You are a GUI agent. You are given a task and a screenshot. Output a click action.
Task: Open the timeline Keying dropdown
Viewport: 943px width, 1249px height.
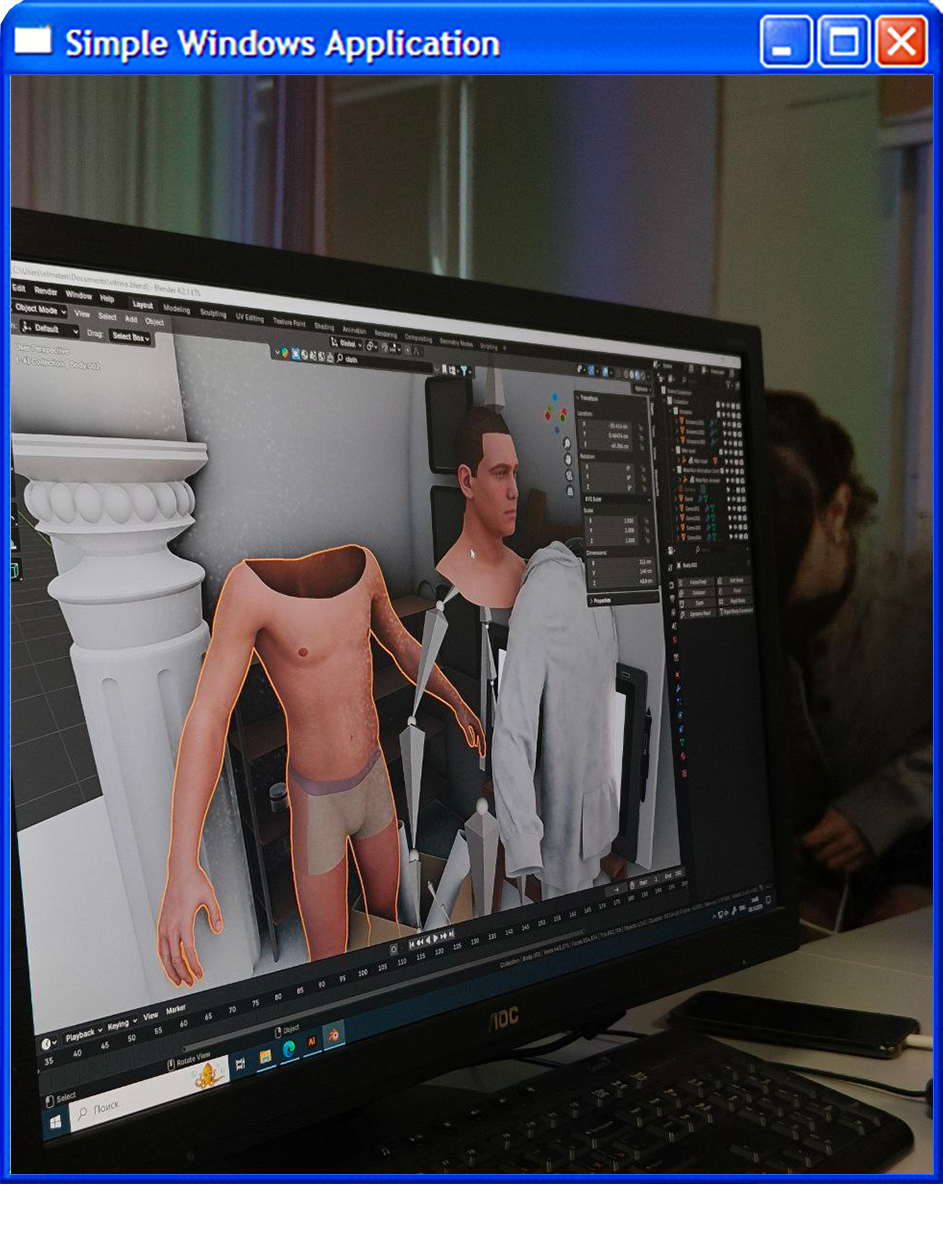point(123,1026)
